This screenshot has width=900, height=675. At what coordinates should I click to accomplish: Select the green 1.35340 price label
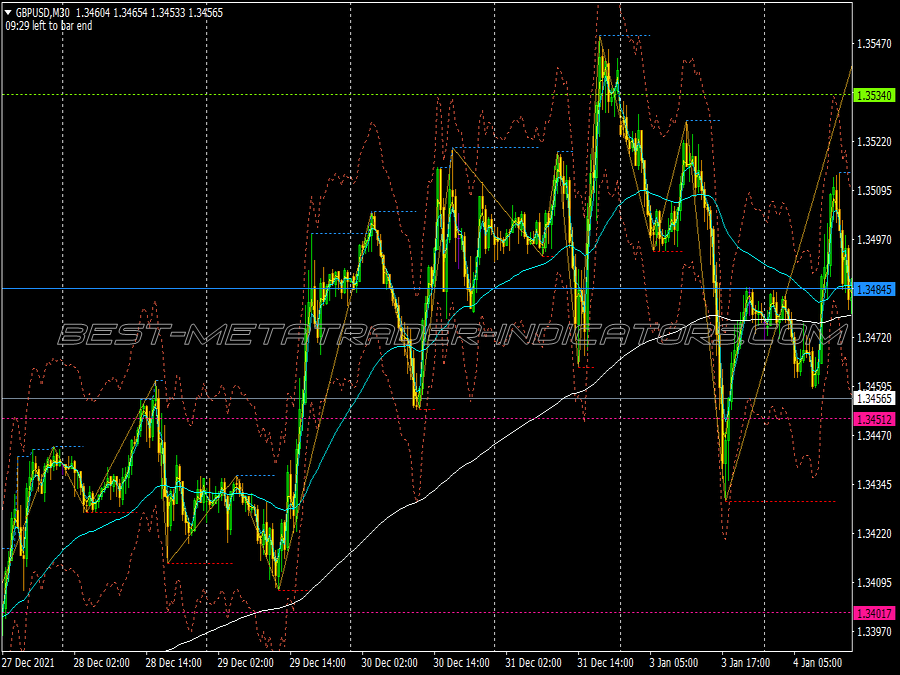[874, 95]
